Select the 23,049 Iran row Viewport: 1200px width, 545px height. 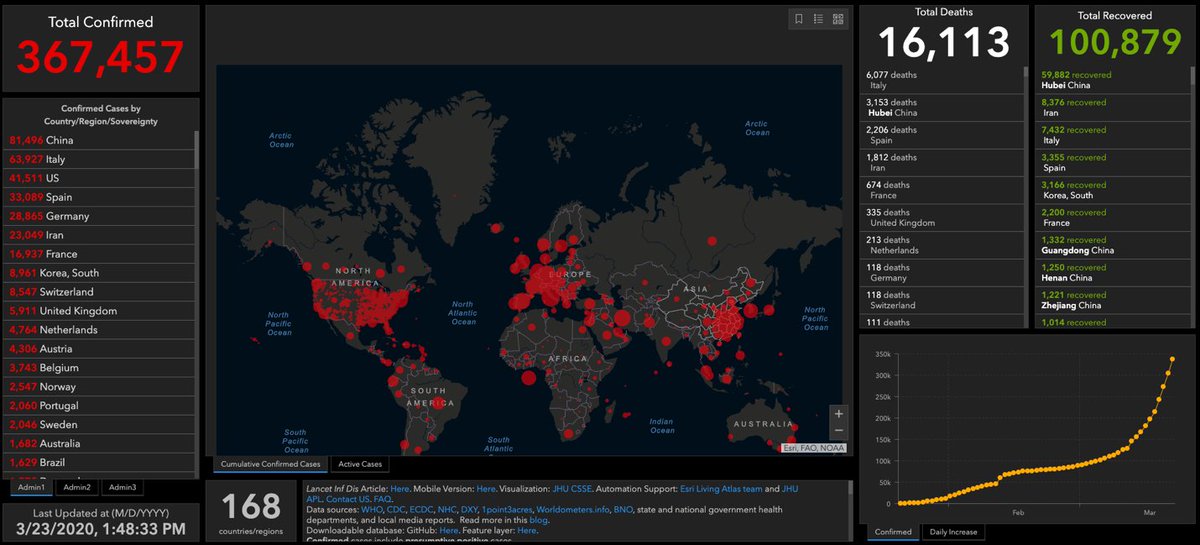click(99, 235)
